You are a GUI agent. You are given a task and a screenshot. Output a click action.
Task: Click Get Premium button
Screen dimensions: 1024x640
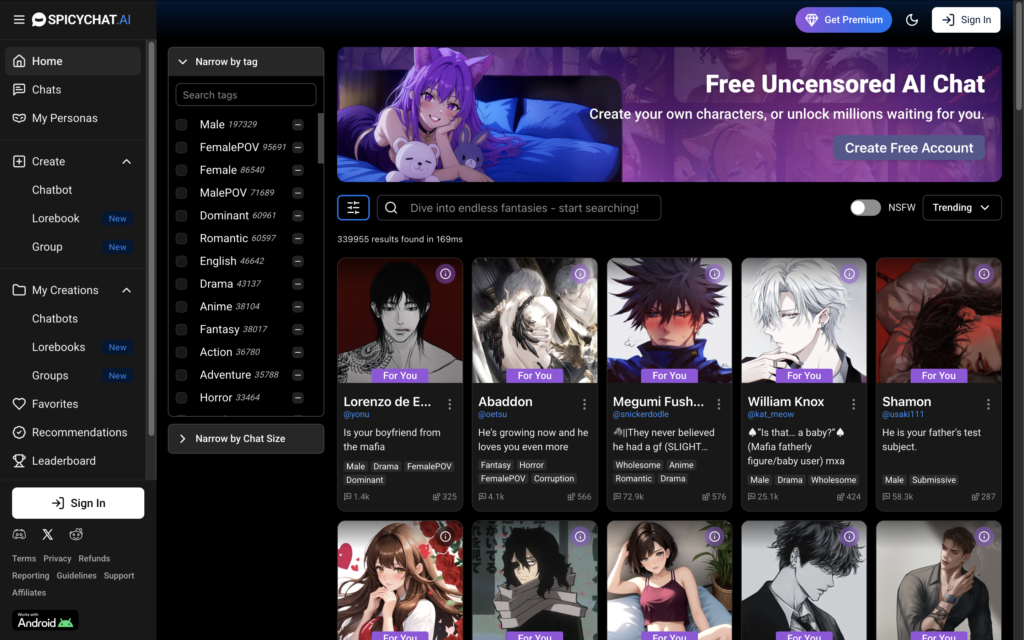tap(843, 20)
